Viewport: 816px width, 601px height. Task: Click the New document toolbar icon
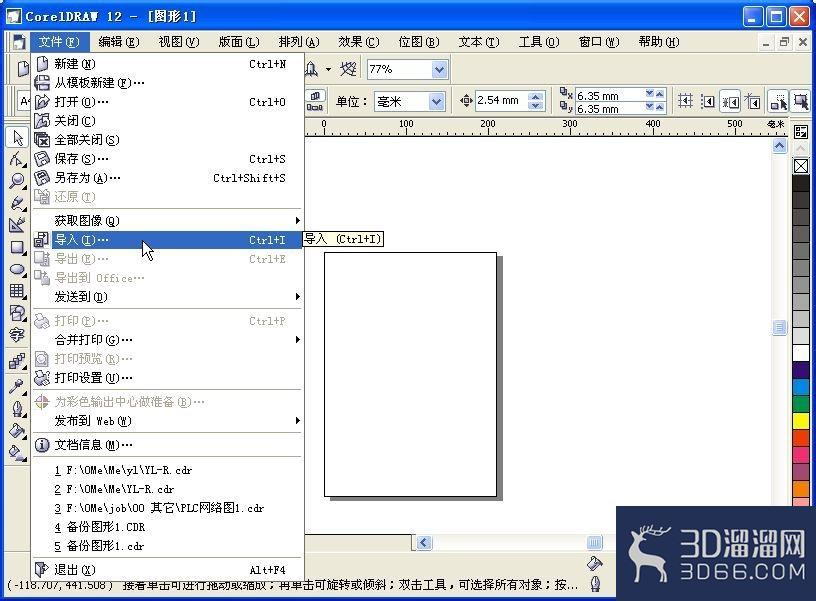22,69
